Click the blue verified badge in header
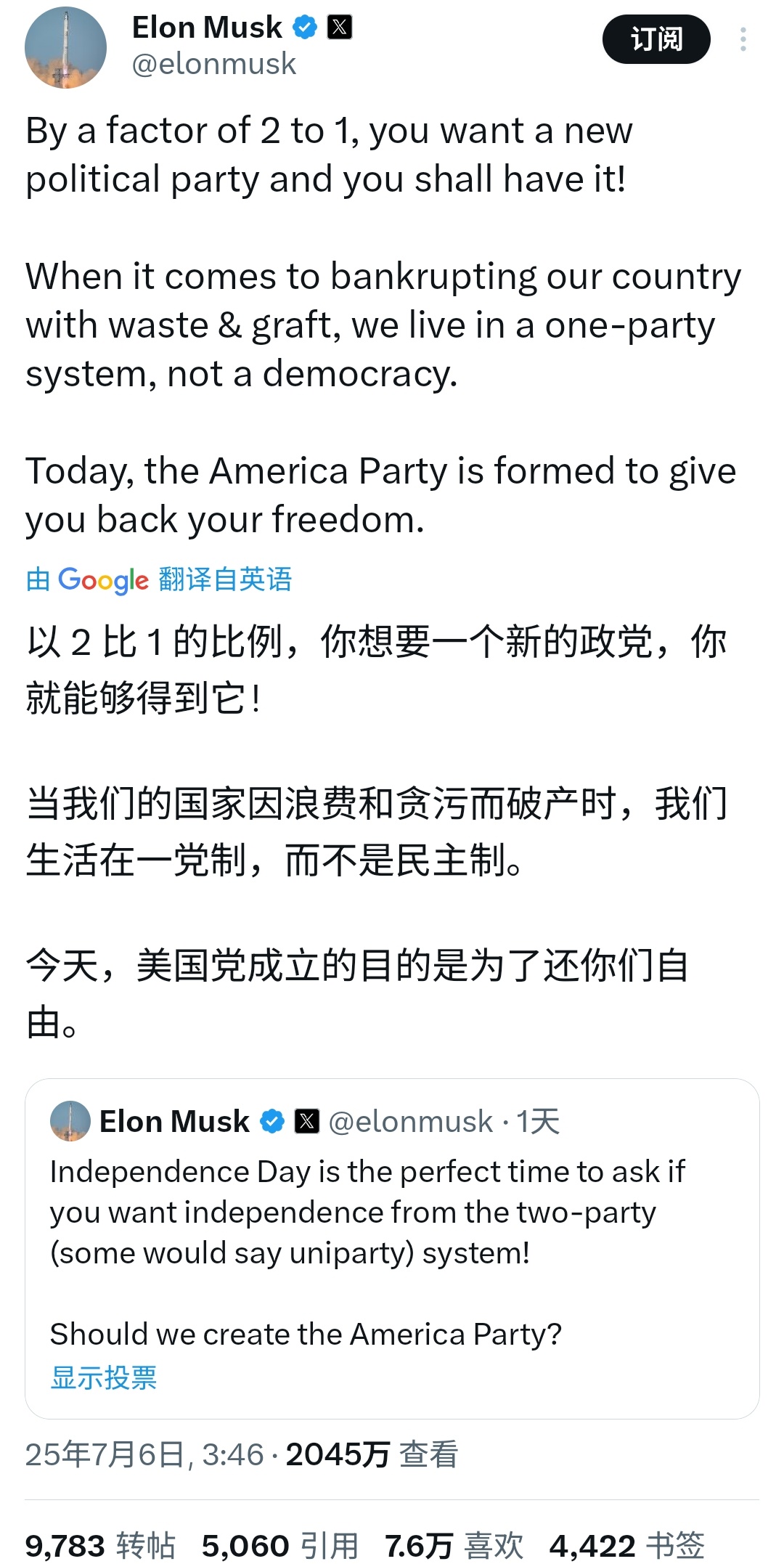This screenshot has width=784, height=1564. point(305,28)
